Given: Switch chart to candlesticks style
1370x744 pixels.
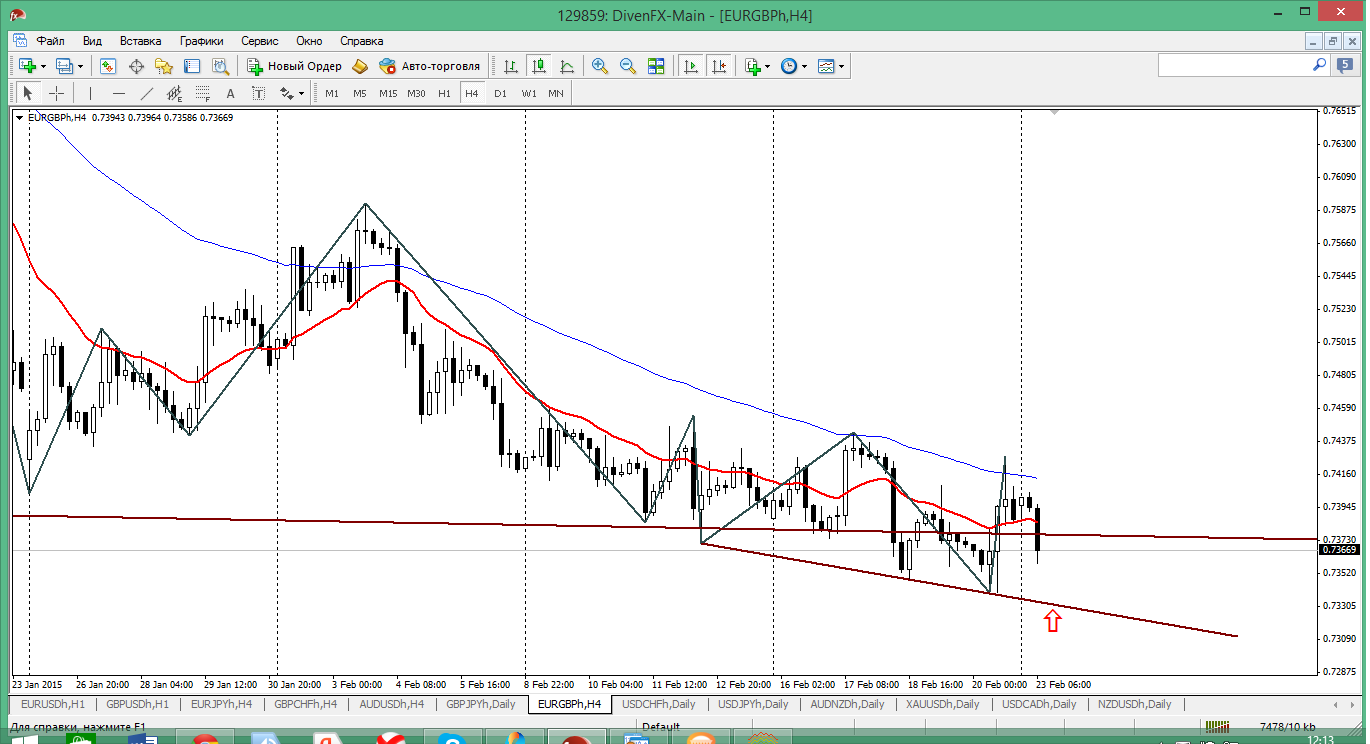Looking at the screenshot, I should click(539, 66).
